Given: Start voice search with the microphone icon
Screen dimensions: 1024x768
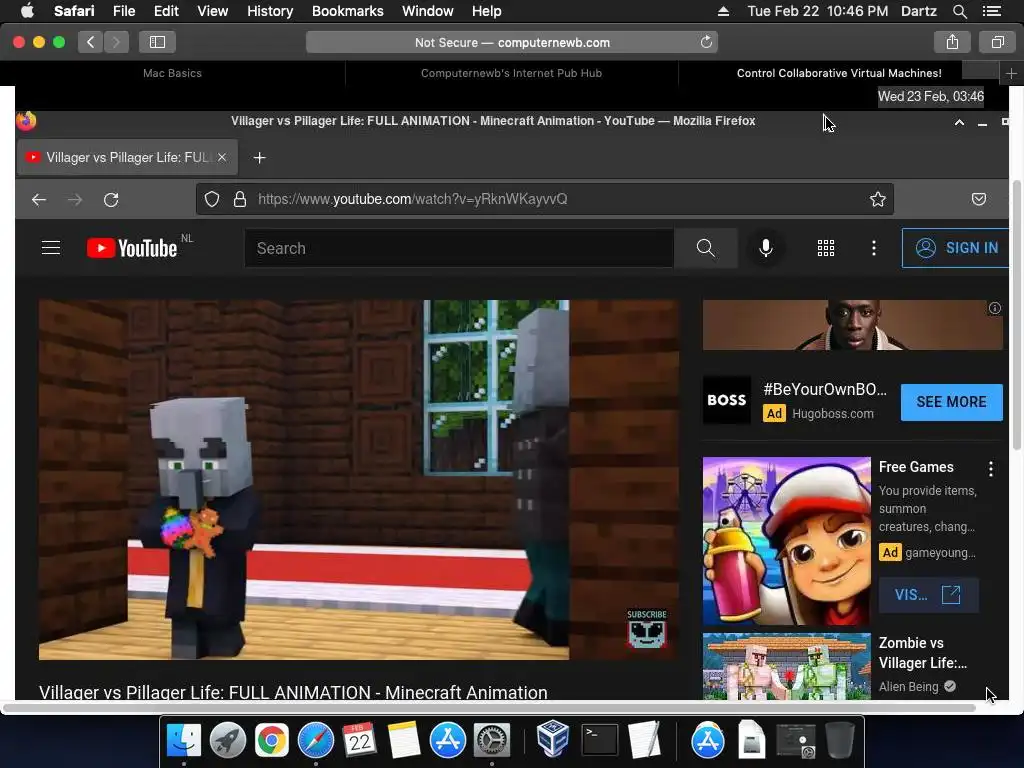Looking at the screenshot, I should tap(765, 248).
